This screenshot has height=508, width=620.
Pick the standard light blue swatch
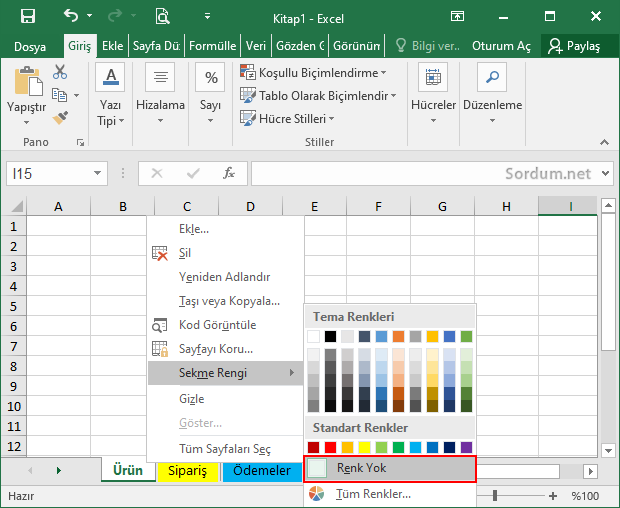click(415, 447)
